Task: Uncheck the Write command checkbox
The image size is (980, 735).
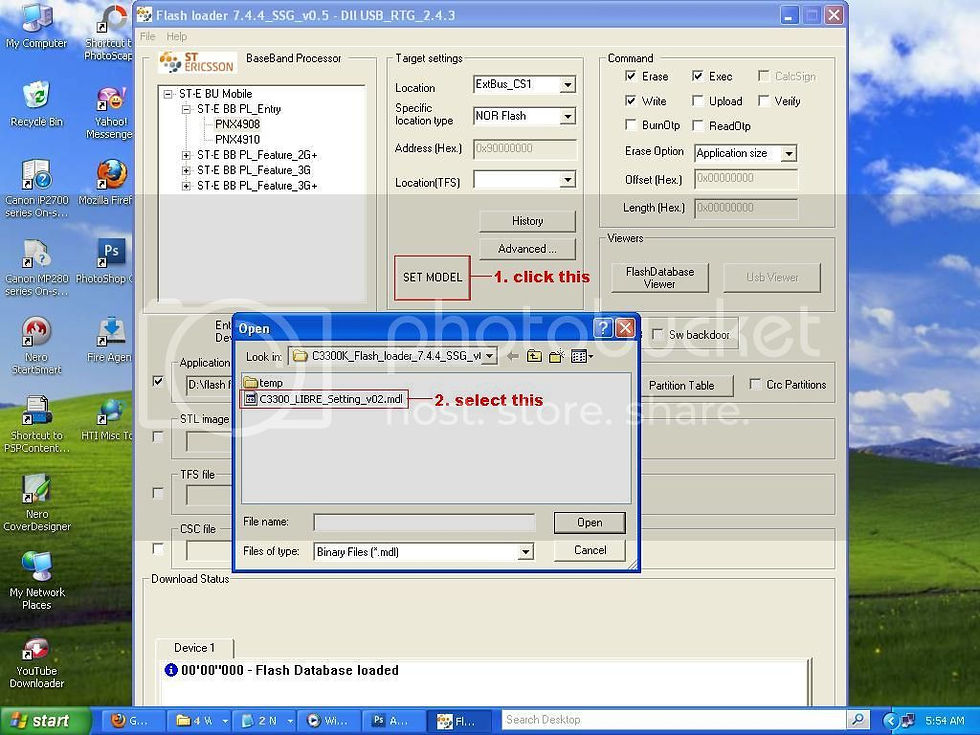Action: tap(630, 100)
